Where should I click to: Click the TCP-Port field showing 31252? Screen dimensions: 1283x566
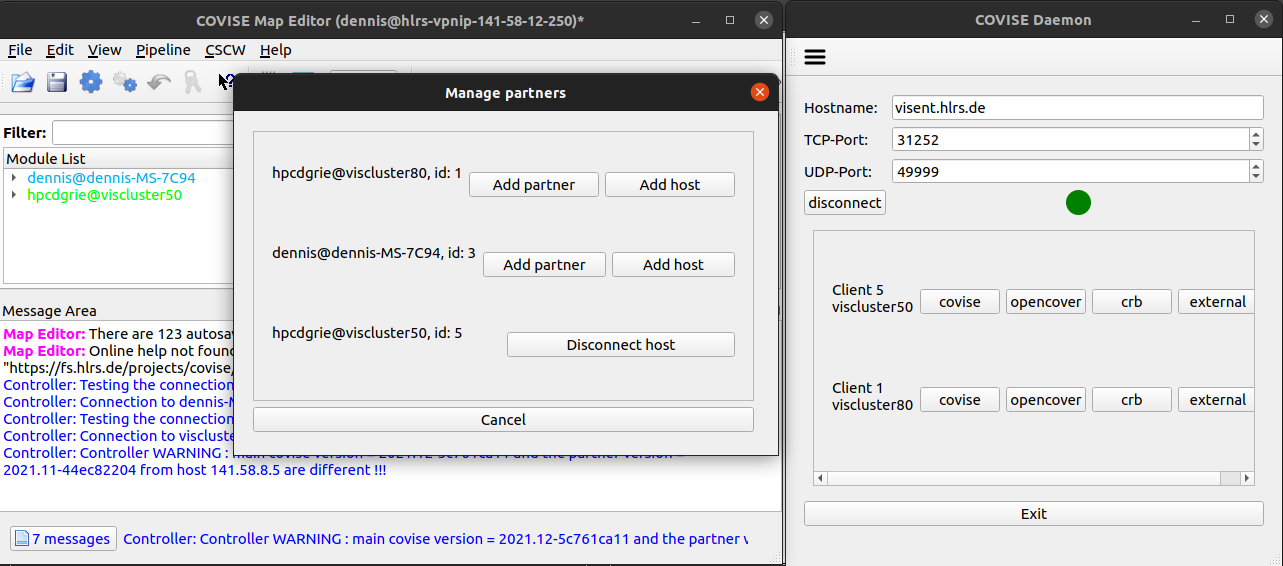point(1071,139)
